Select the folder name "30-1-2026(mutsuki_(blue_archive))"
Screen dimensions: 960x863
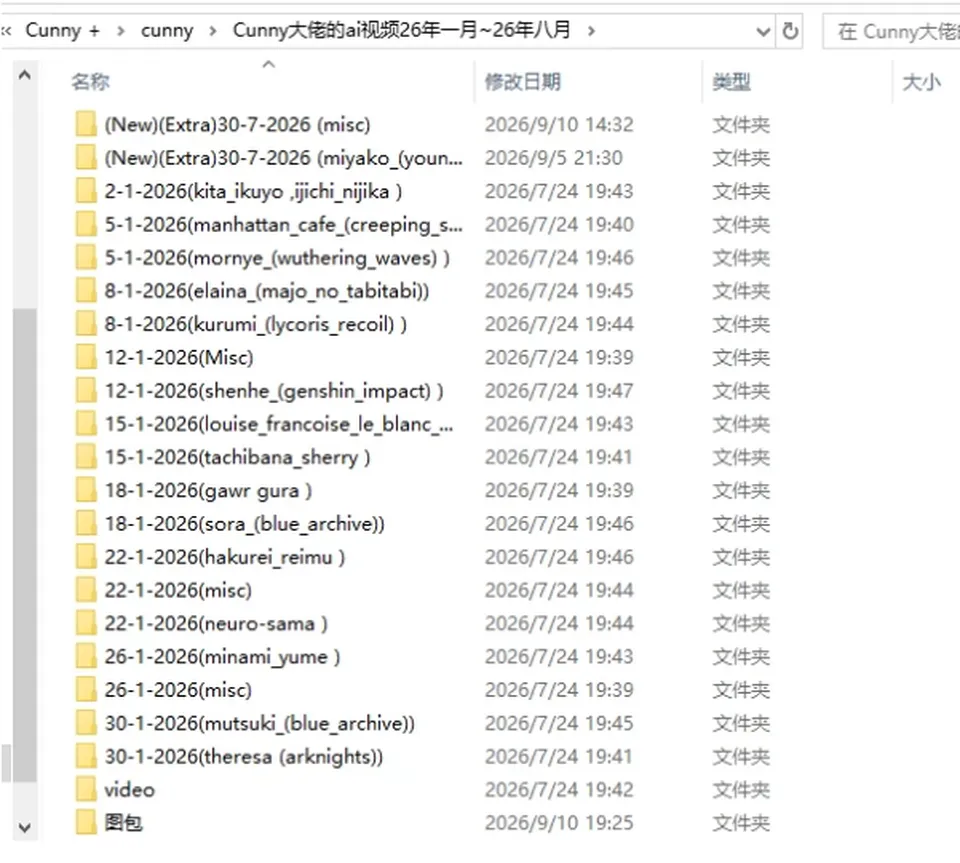point(260,723)
